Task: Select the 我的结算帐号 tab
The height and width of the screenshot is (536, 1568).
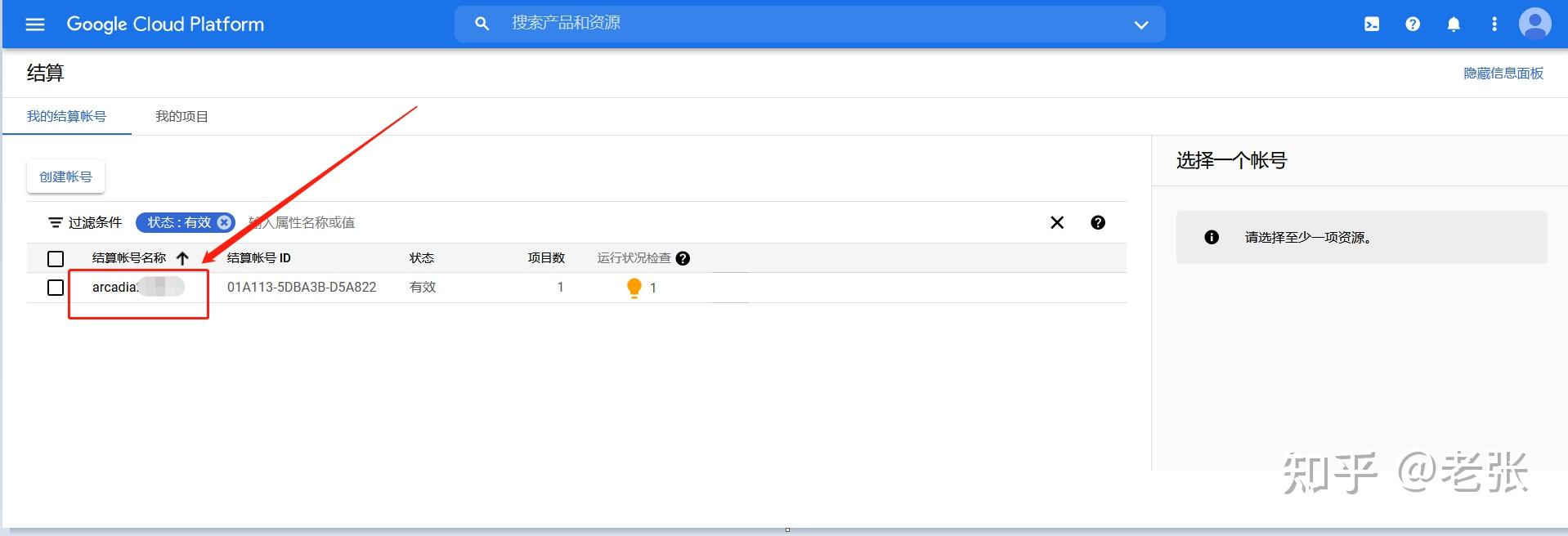Action: tap(66, 117)
